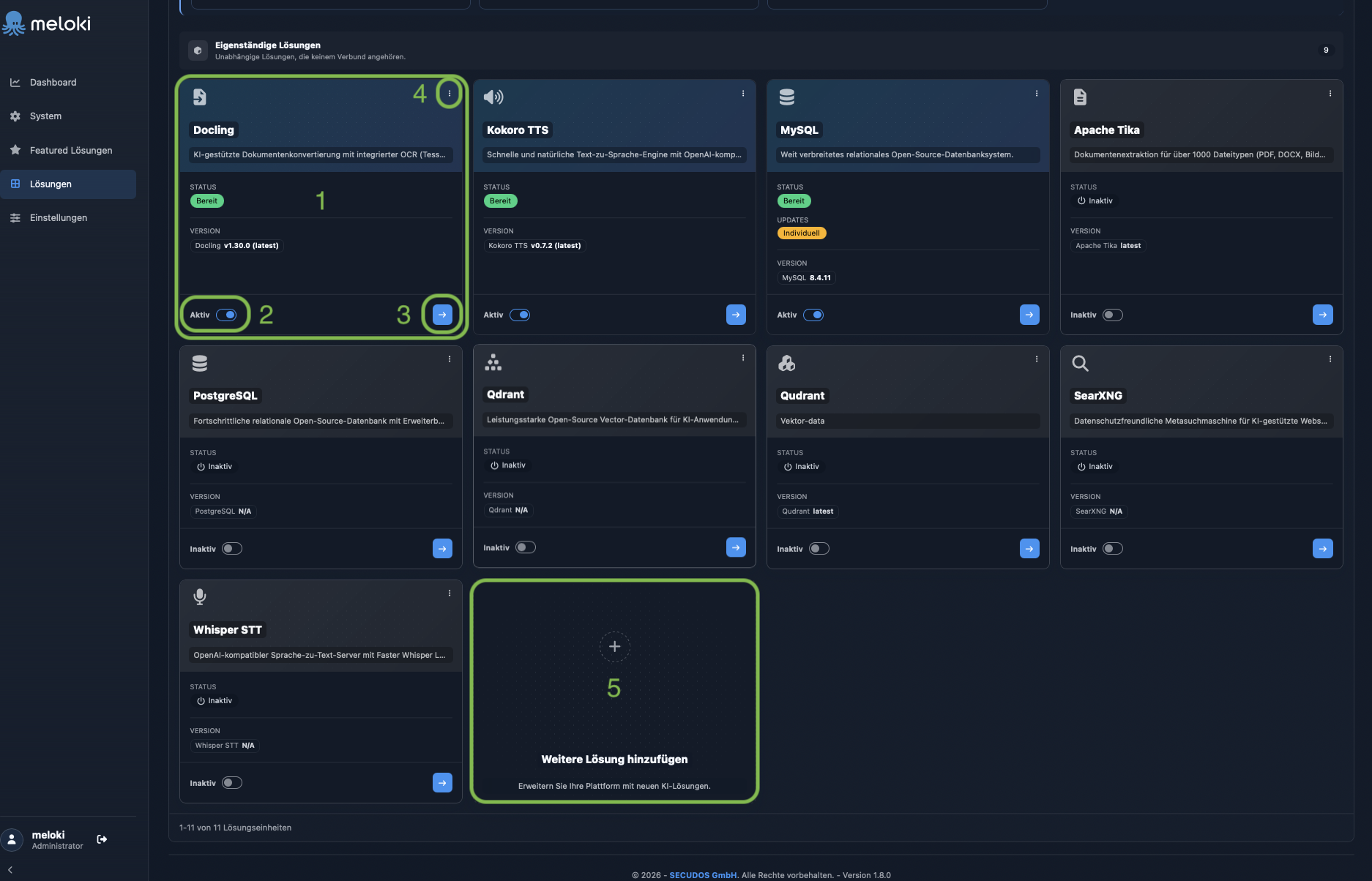Open the Kokoro TTS details arrow
1372x881 pixels.
tap(736, 315)
